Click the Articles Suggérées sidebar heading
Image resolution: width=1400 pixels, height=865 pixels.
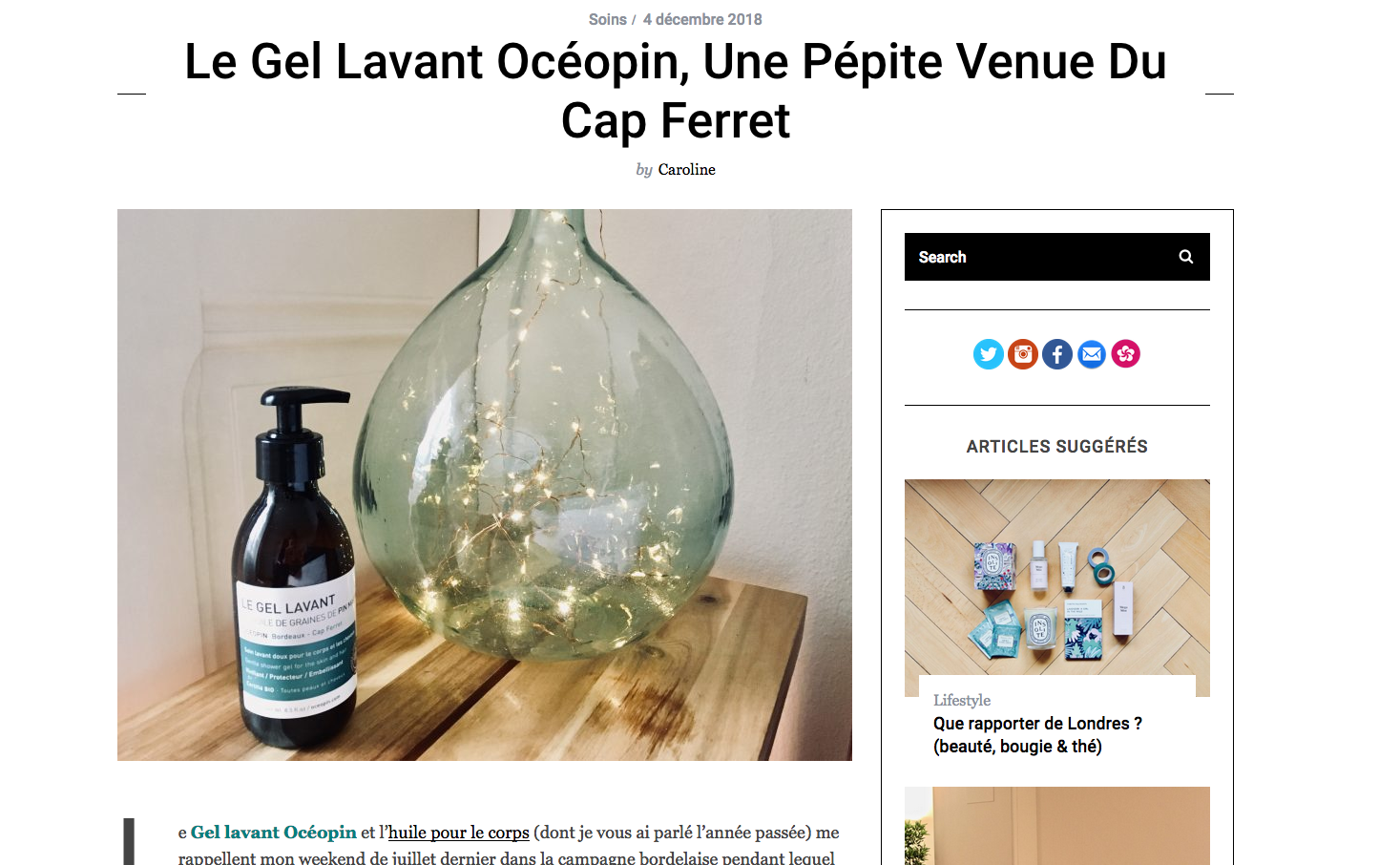tap(1057, 446)
